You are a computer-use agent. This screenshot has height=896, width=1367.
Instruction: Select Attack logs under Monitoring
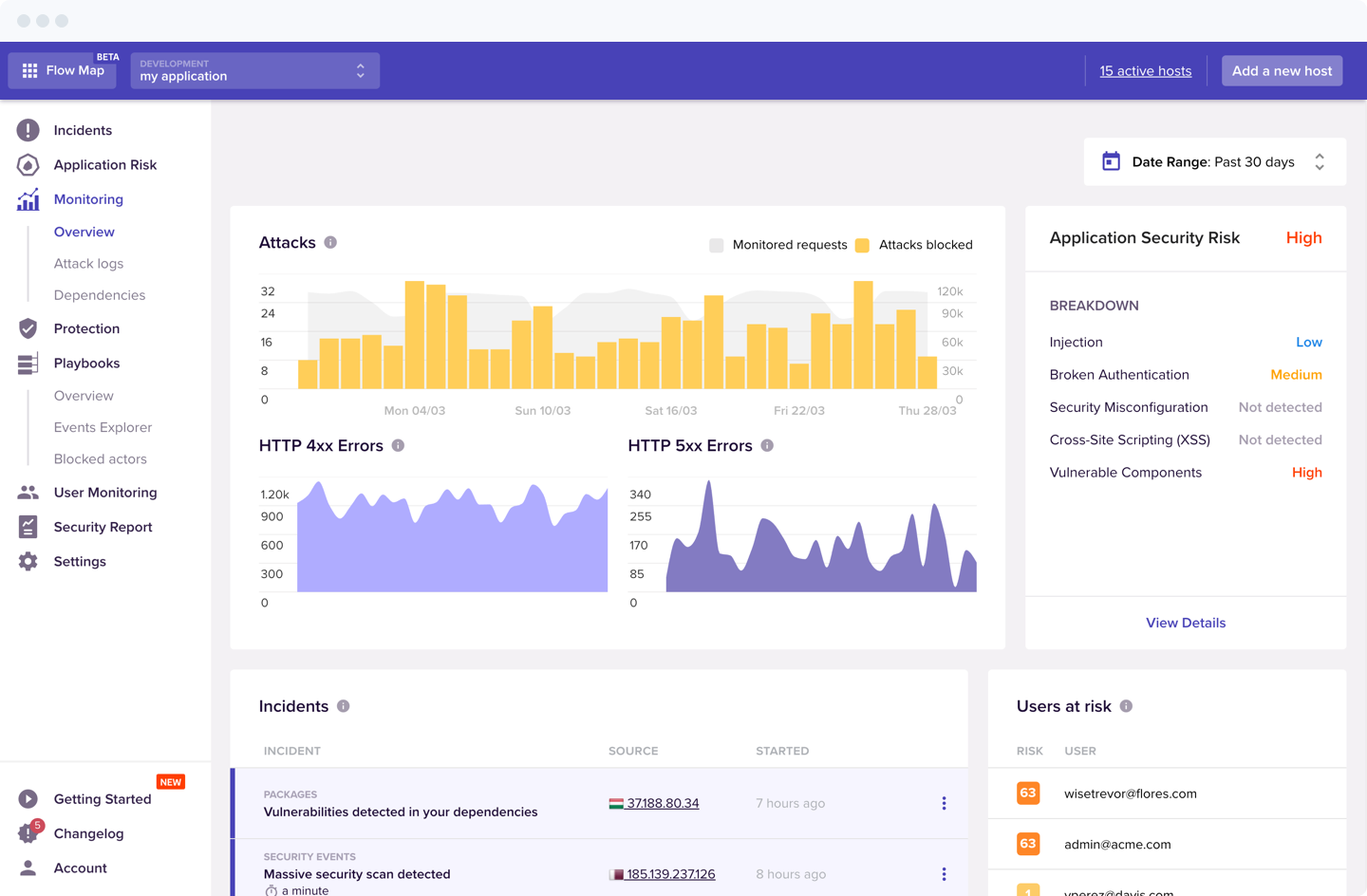pos(88,264)
